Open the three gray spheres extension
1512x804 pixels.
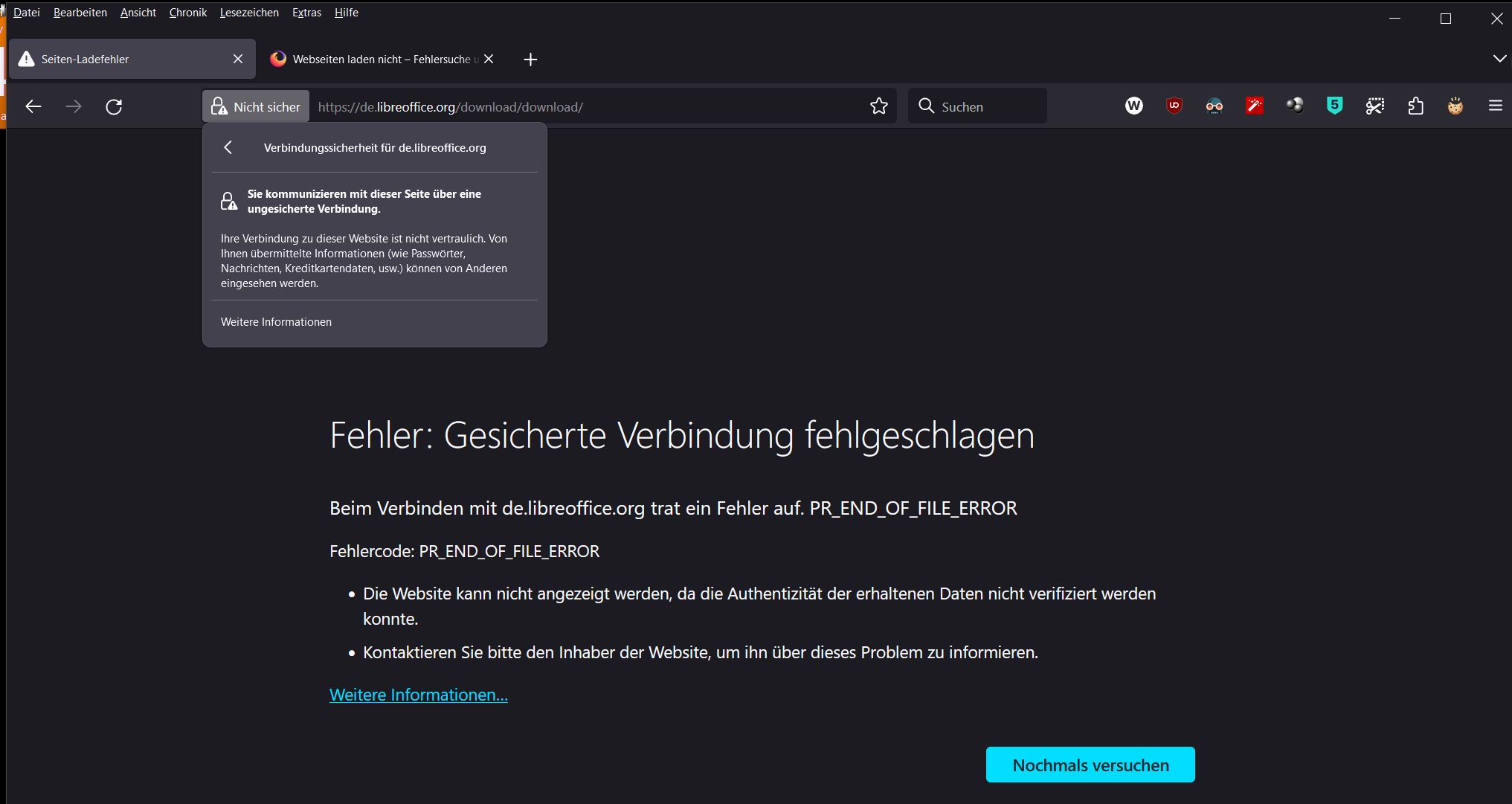1295,106
